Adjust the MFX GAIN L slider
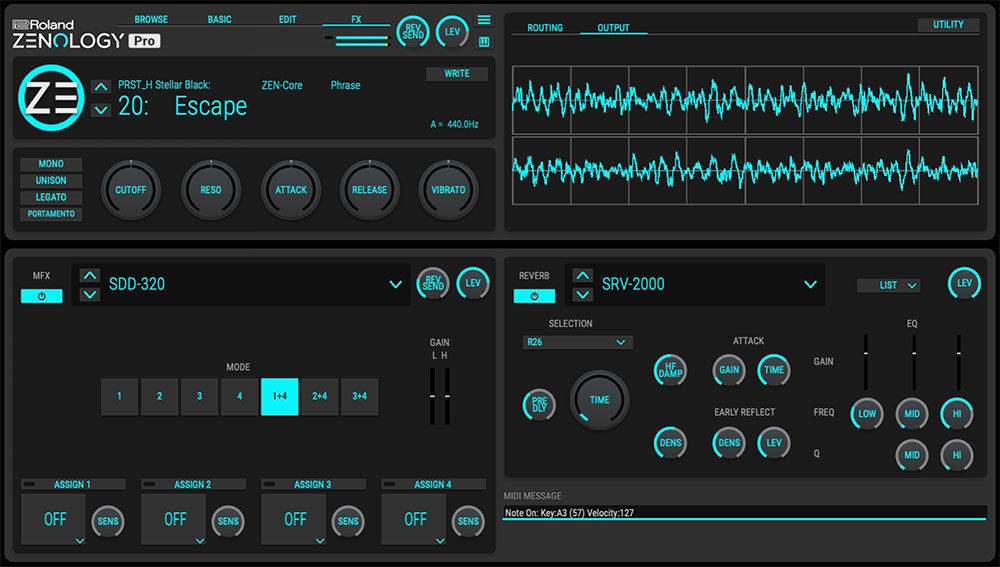This screenshot has height=567, width=1000. coord(432,396)
